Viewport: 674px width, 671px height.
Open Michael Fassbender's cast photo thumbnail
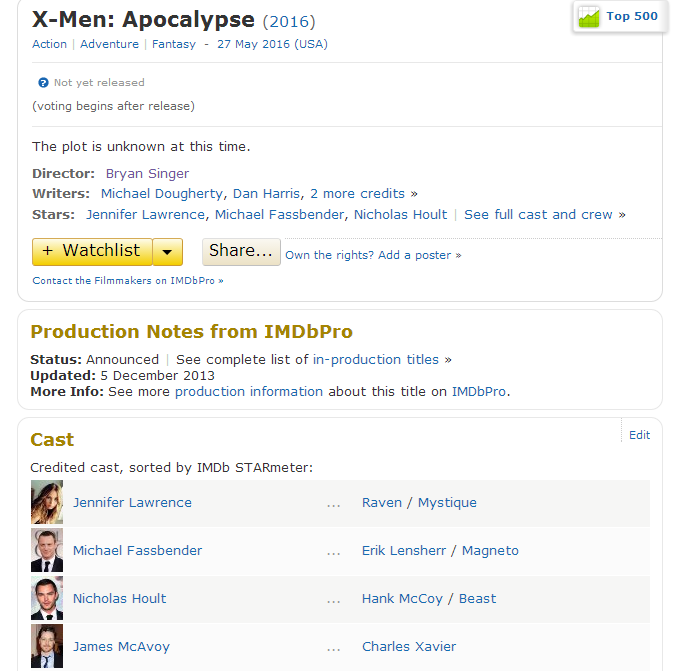(x=47, y=551)
